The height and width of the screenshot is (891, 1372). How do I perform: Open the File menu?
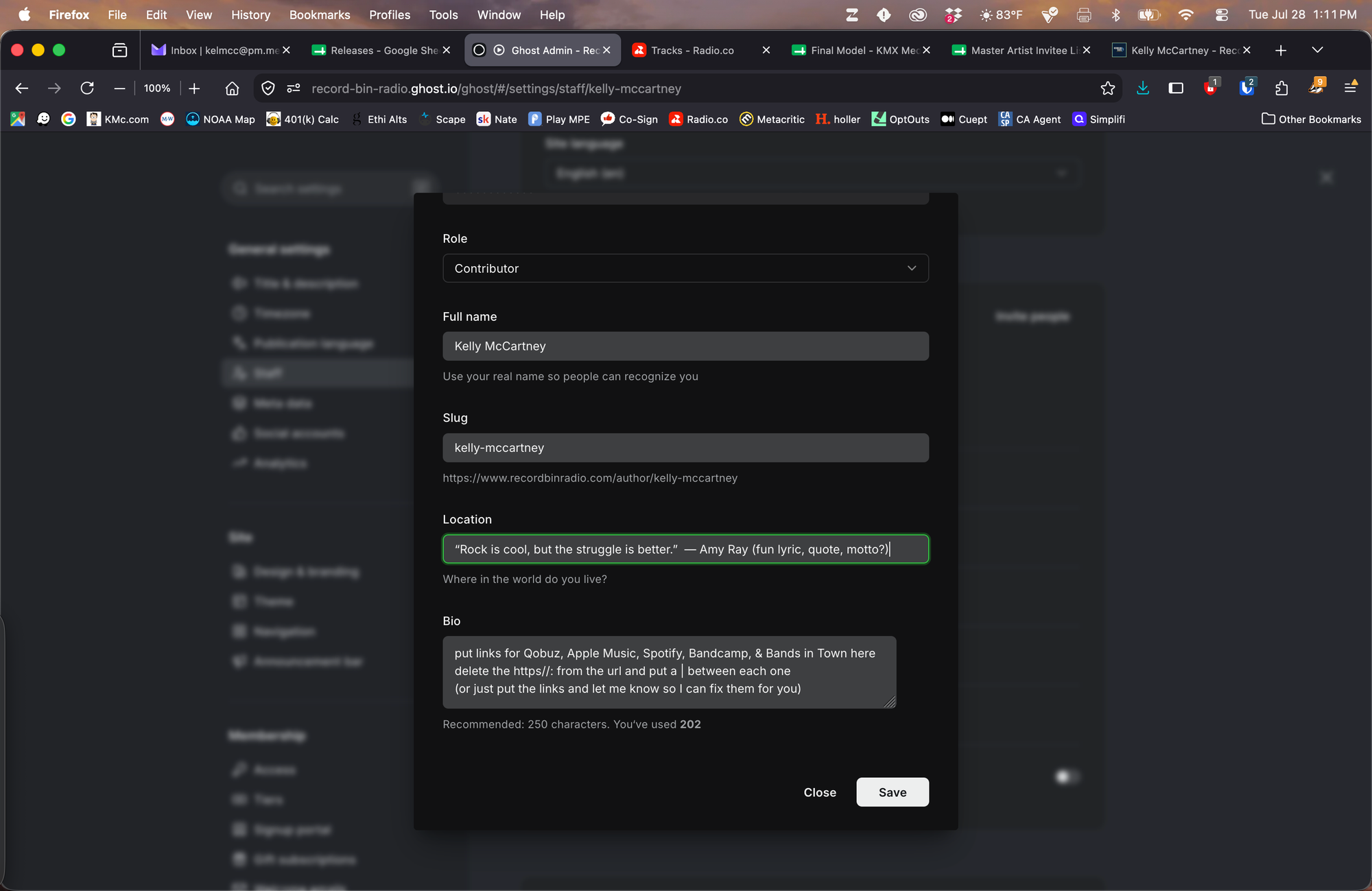click(x=117, y=14)
